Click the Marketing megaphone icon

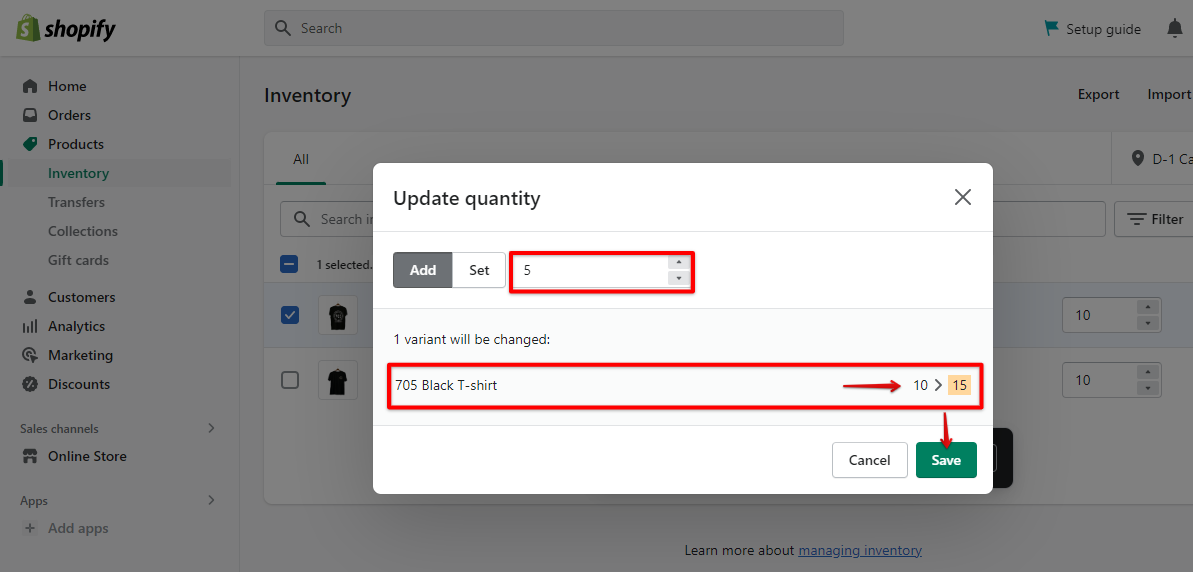[30, 355]
